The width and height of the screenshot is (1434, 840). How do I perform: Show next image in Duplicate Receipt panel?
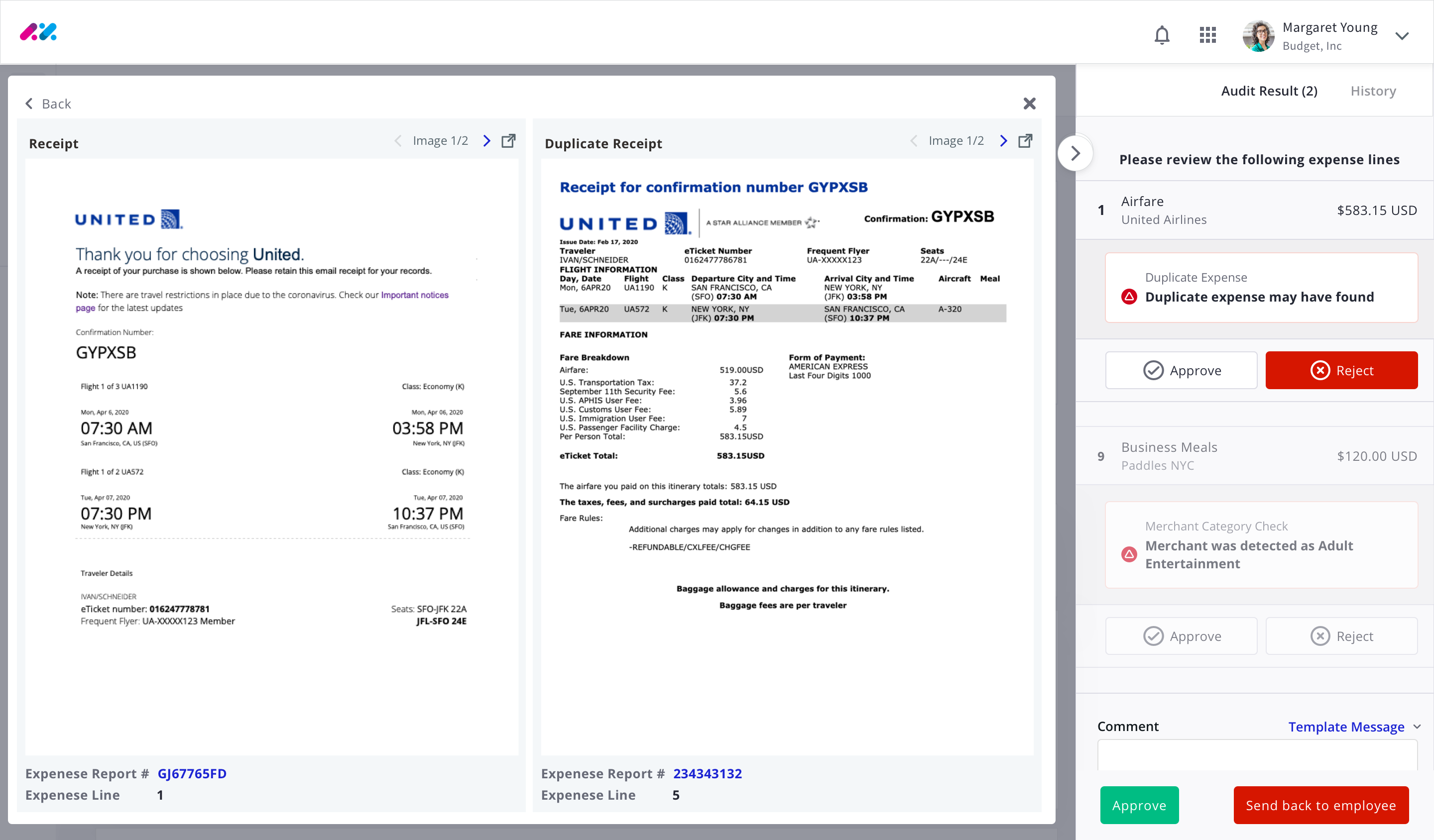(1003, 140)
